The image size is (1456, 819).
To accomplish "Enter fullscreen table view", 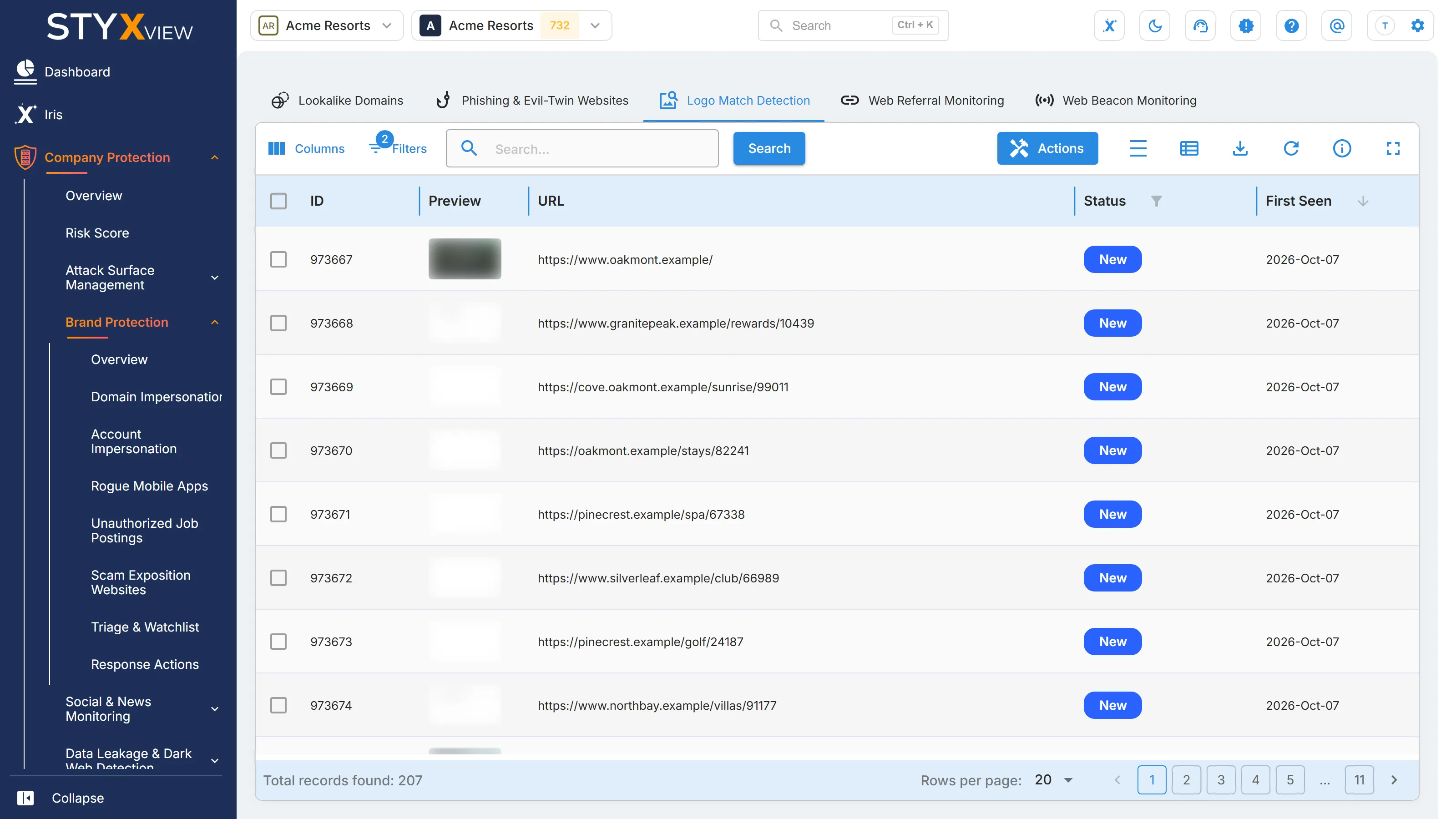I will tap(1393, 149).
